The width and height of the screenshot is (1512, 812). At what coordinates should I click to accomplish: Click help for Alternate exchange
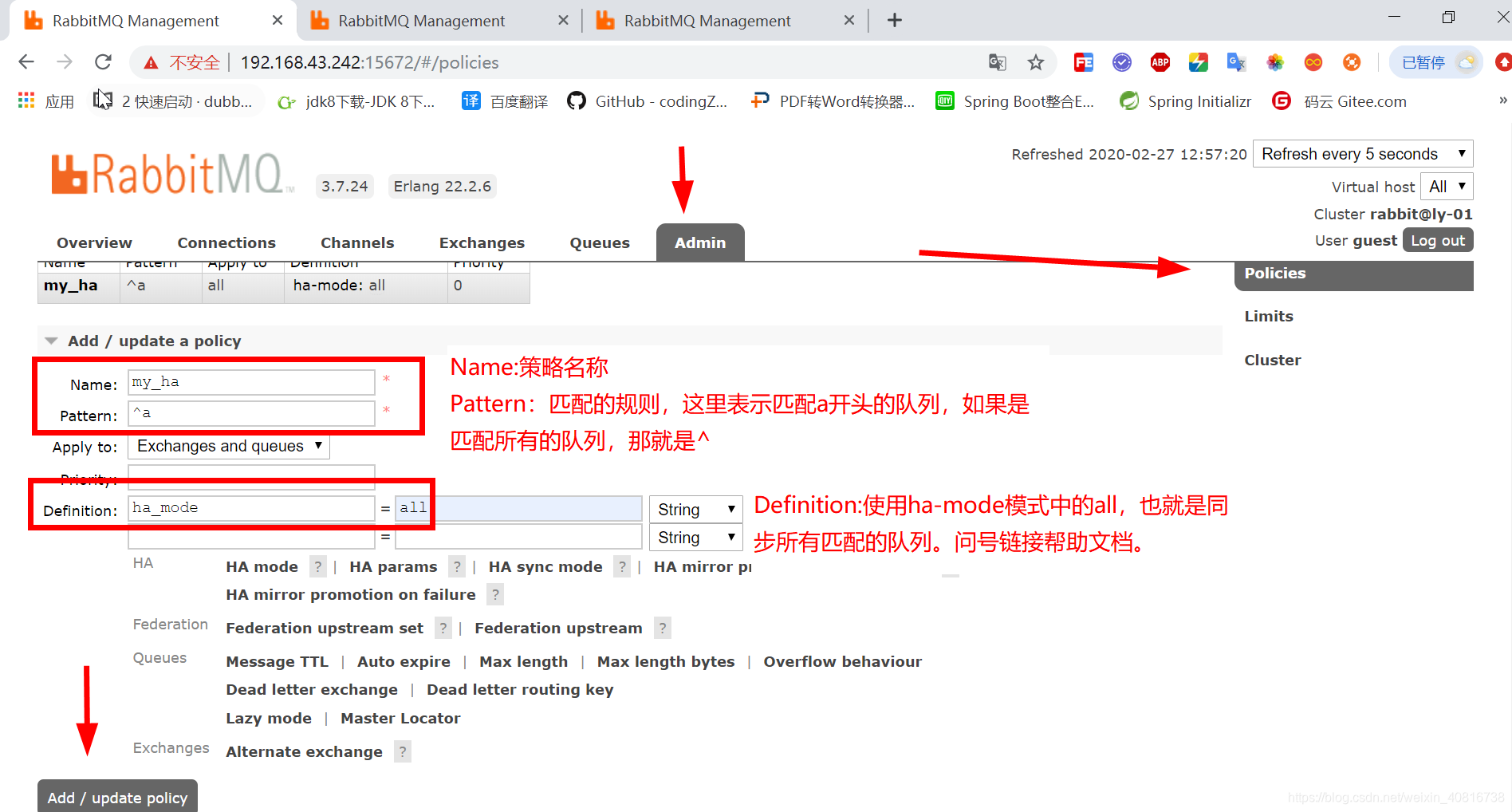pos(403,751)
